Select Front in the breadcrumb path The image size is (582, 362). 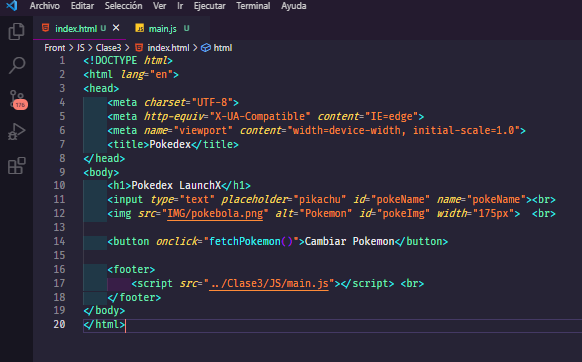click(x=55, y=48)
